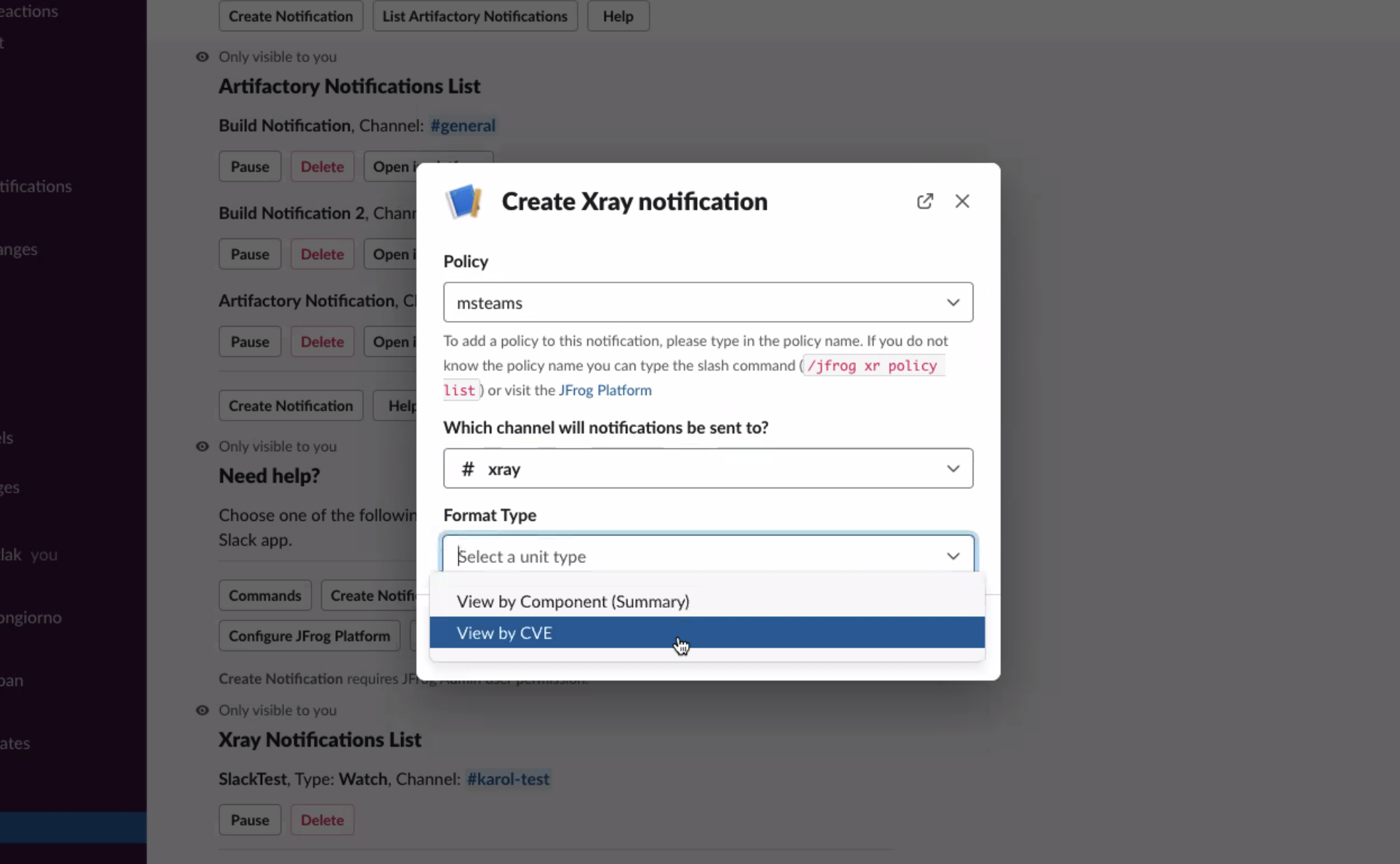Select View by Component (Summary) option
This screenshot has width=1400, height=864.
click(573, 601)
